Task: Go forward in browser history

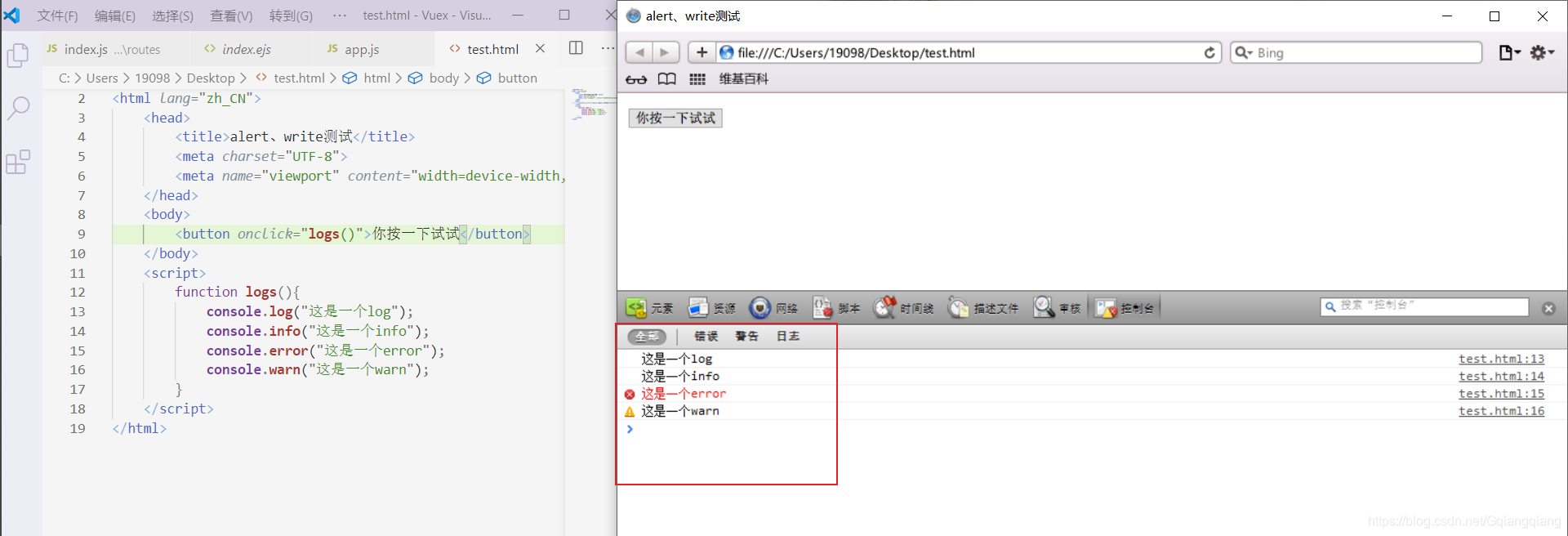Action: (666, 52)
